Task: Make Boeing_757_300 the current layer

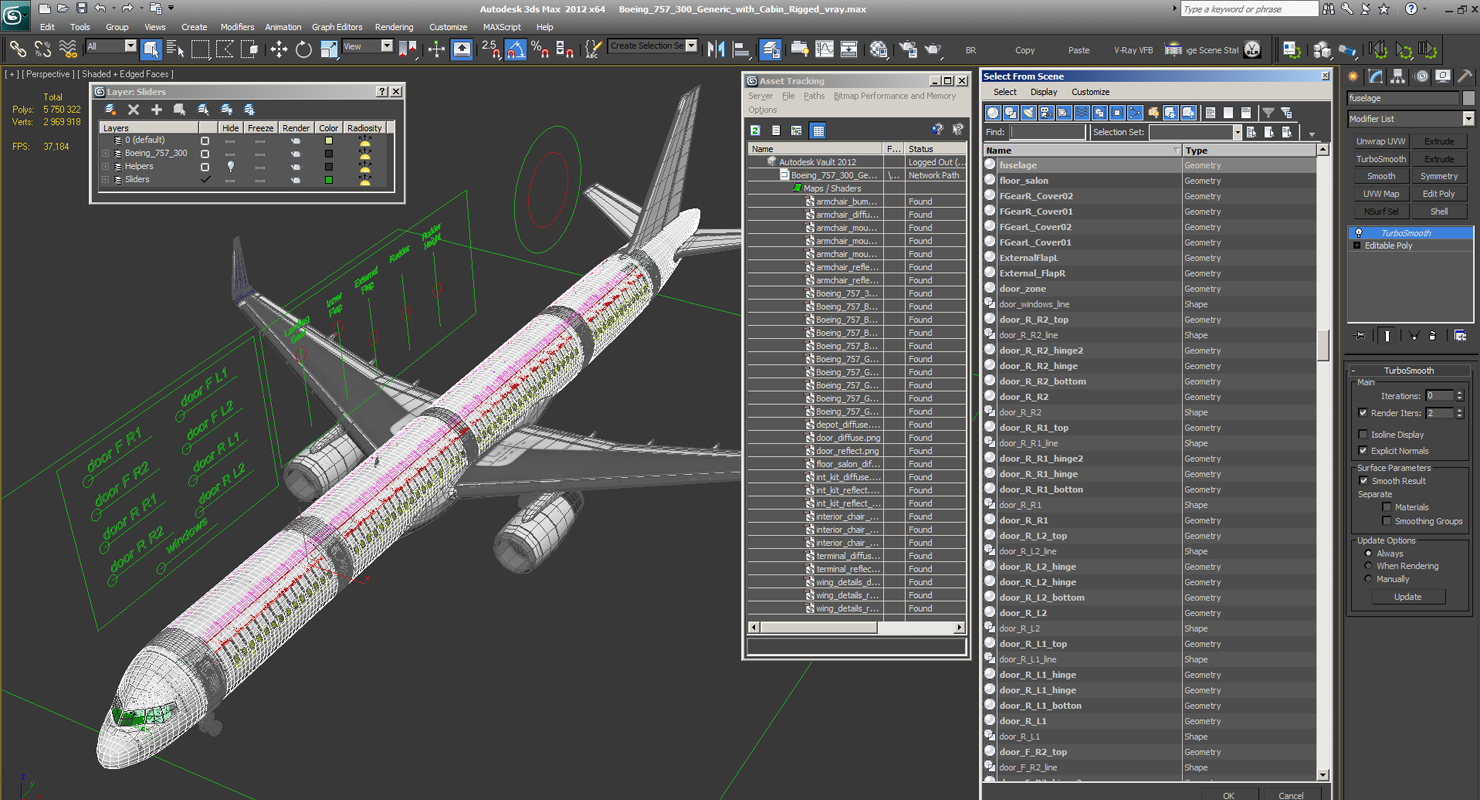Action: click(205, 153)
